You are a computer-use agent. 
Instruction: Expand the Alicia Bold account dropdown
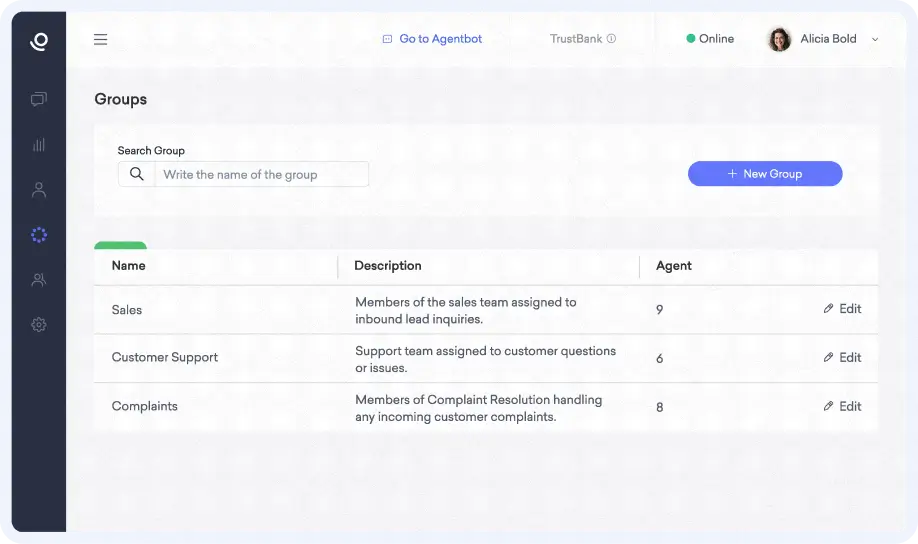click(875, 40)
